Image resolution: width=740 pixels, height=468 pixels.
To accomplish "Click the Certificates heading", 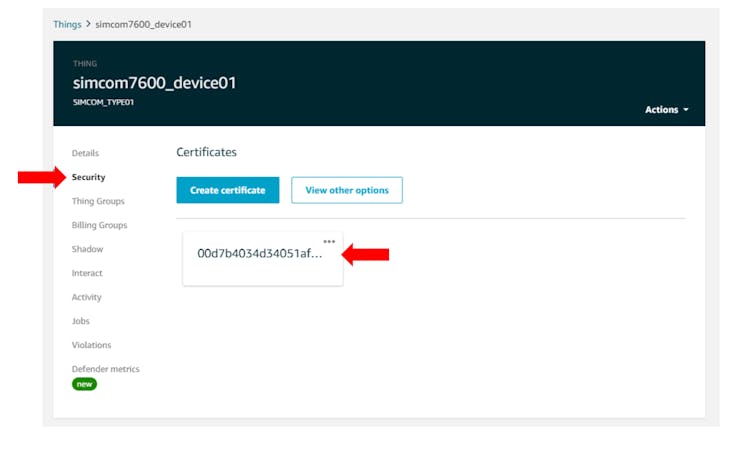I will (x=206, y=152).
